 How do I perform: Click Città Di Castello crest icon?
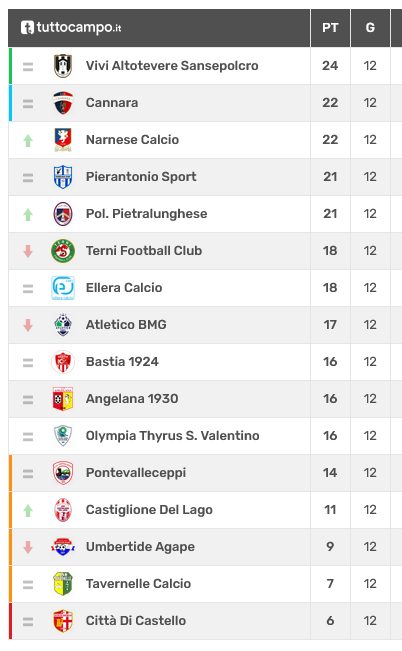coord(63,621)
